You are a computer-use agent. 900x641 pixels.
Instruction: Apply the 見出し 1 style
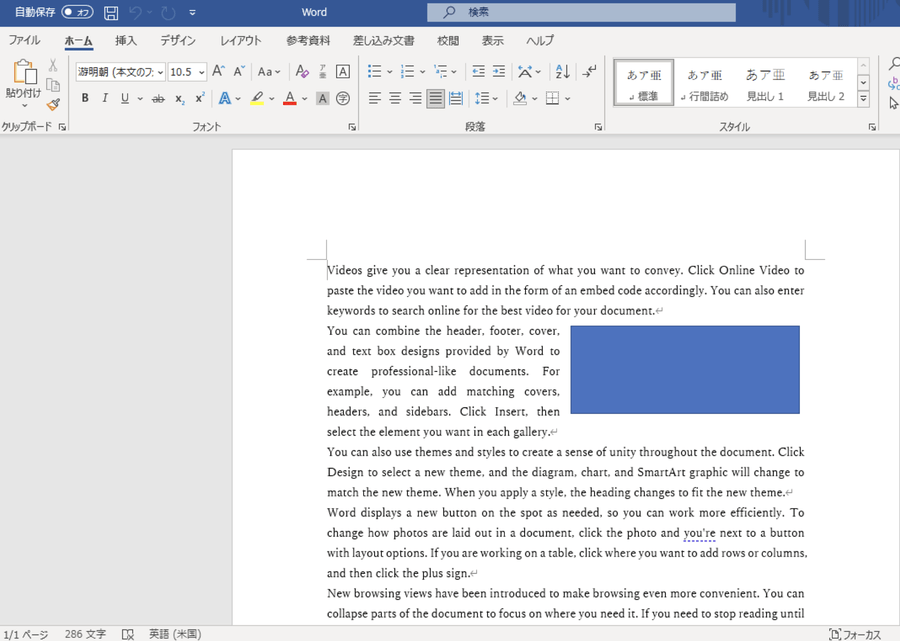pyautogui.click(x=765, y=83)
